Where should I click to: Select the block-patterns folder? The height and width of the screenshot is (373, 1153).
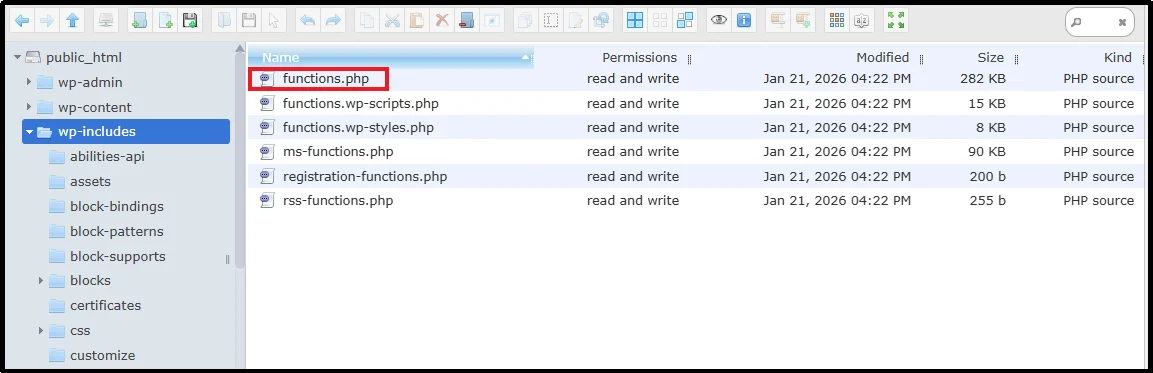117,231
